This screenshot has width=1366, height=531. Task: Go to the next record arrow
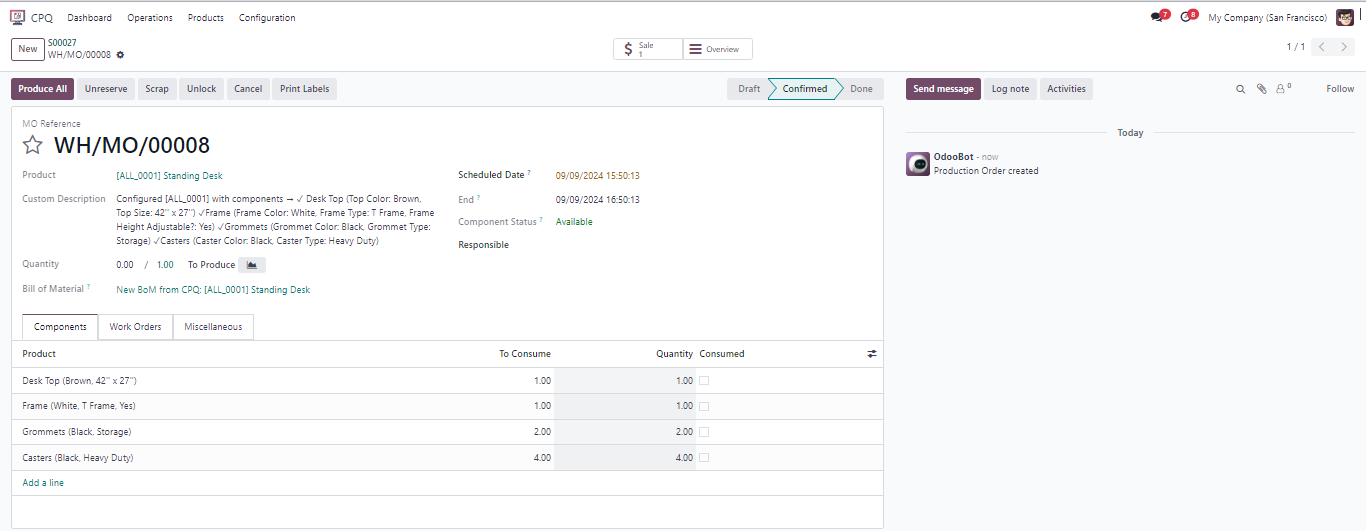[1344, 47]
